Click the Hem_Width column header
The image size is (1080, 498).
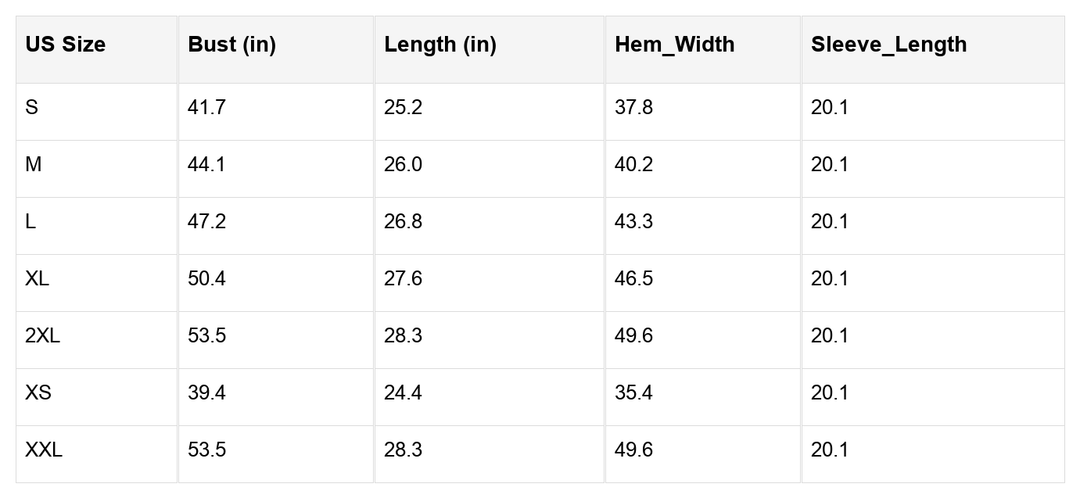coord(674,45)
